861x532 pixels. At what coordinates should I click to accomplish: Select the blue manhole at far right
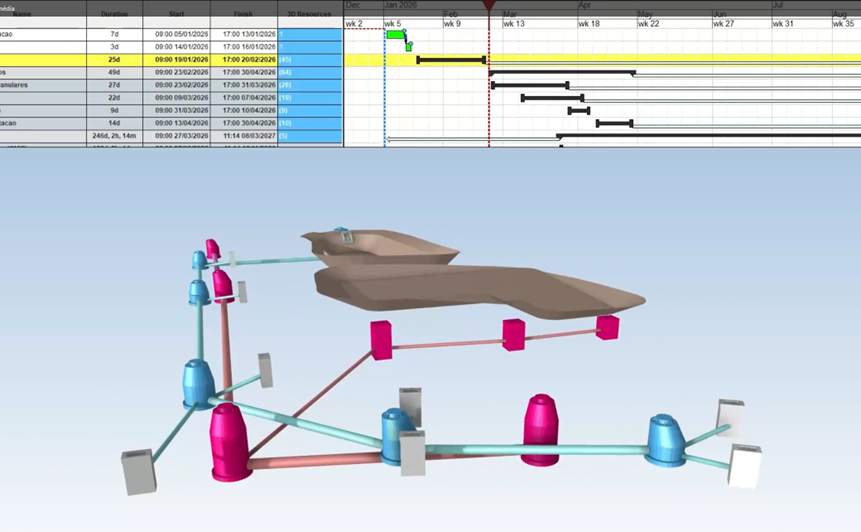(663, 439)
